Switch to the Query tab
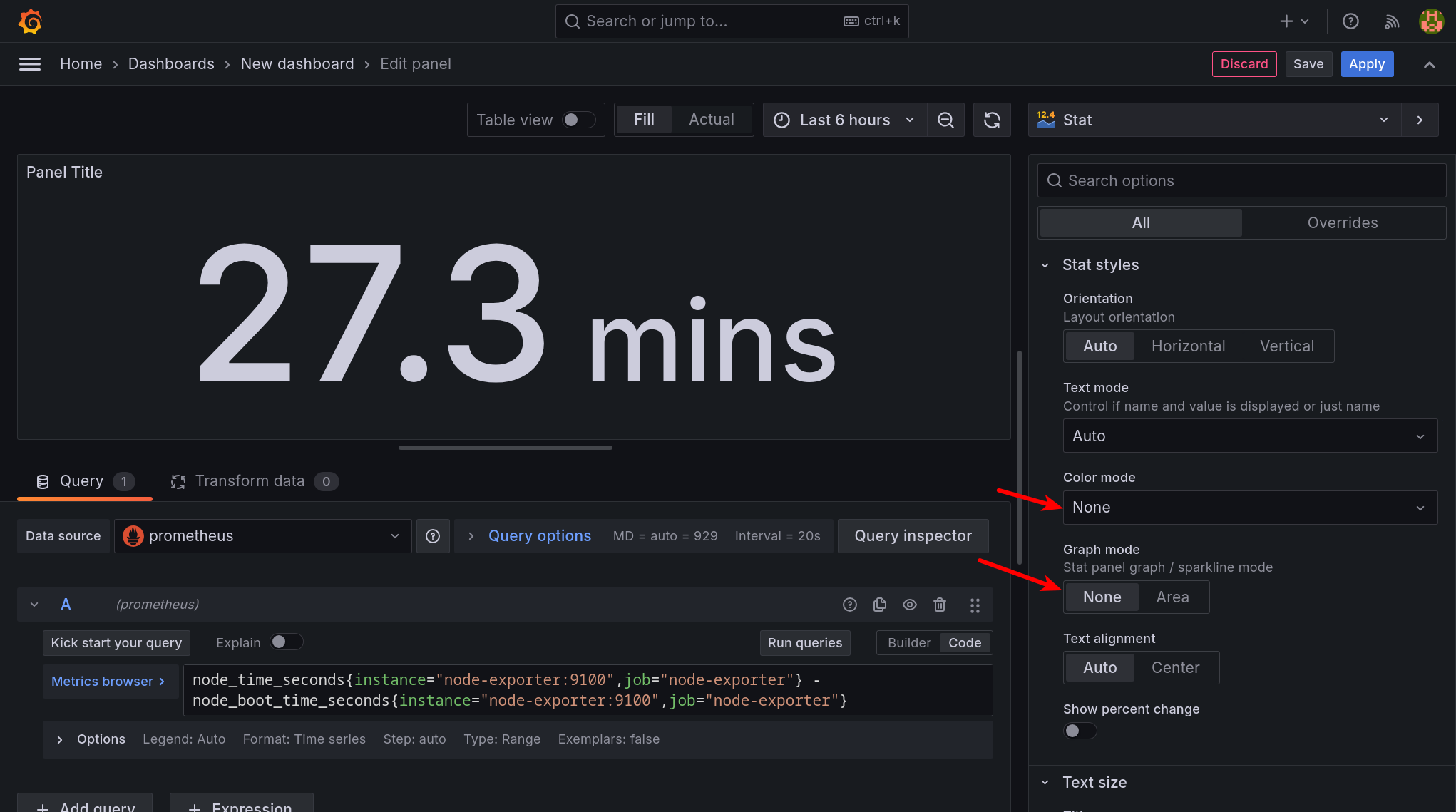 coord(85,482)
